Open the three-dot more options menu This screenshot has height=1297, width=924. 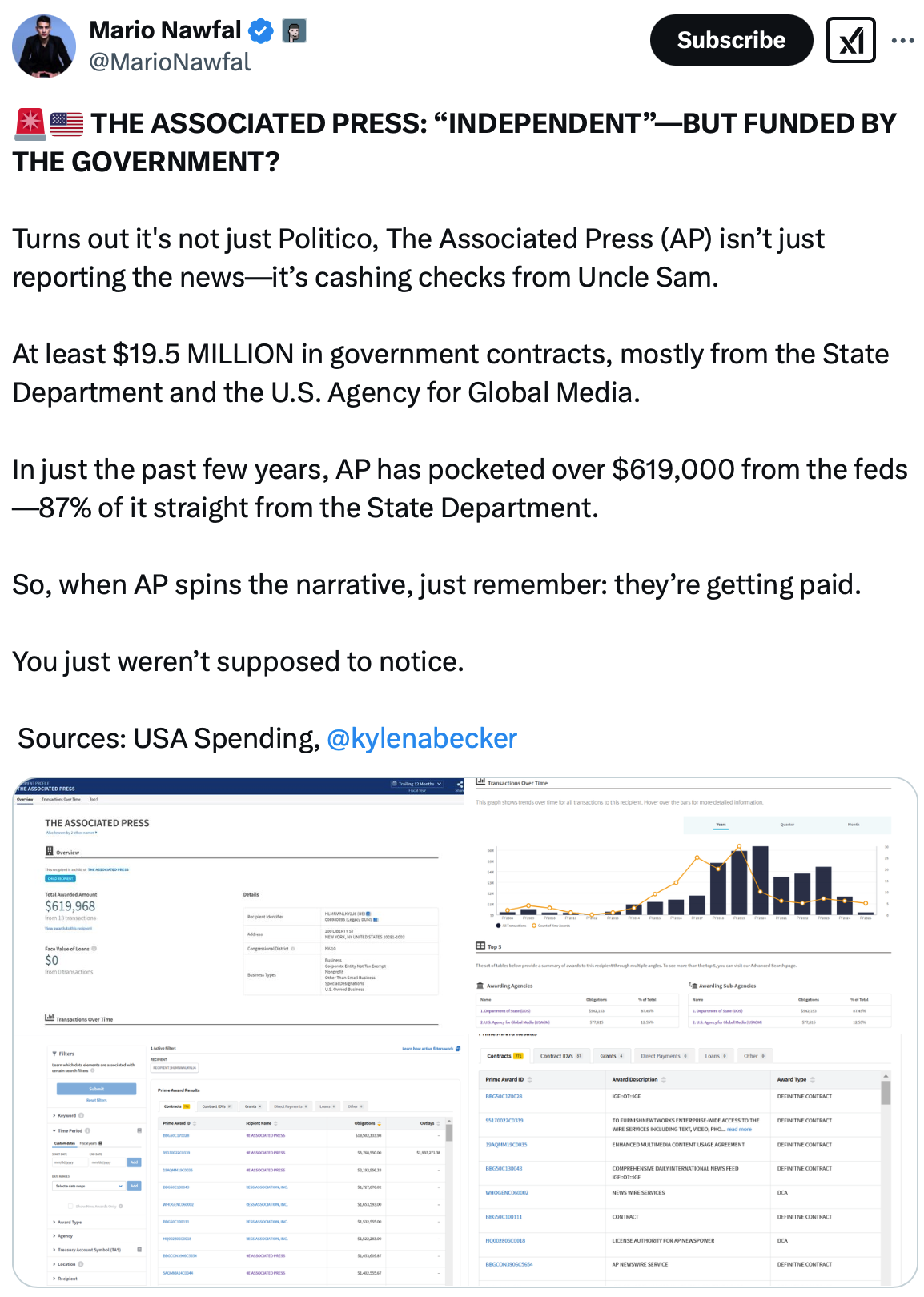902,41
